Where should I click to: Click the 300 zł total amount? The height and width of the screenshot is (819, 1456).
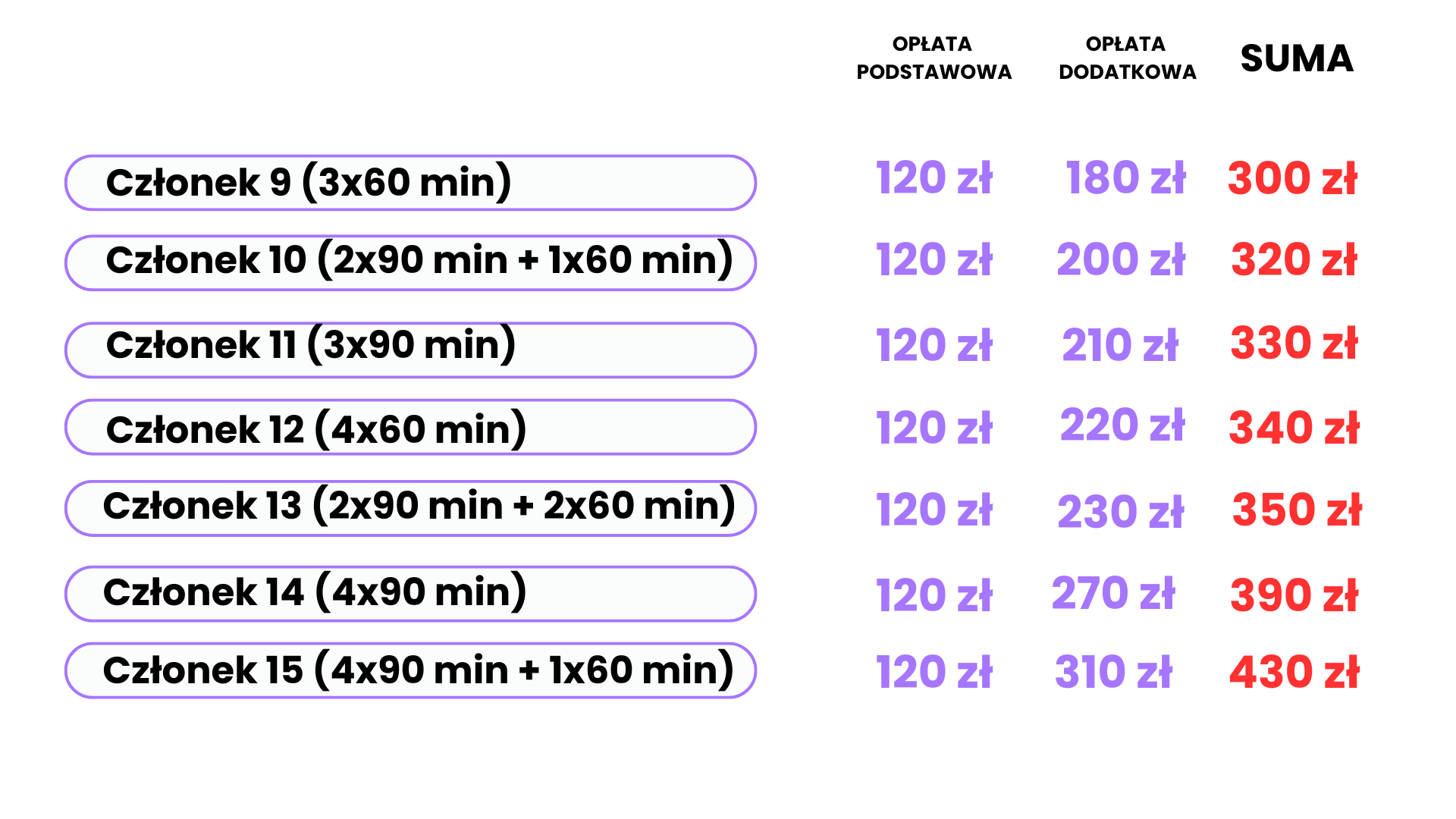(1292, 179)
